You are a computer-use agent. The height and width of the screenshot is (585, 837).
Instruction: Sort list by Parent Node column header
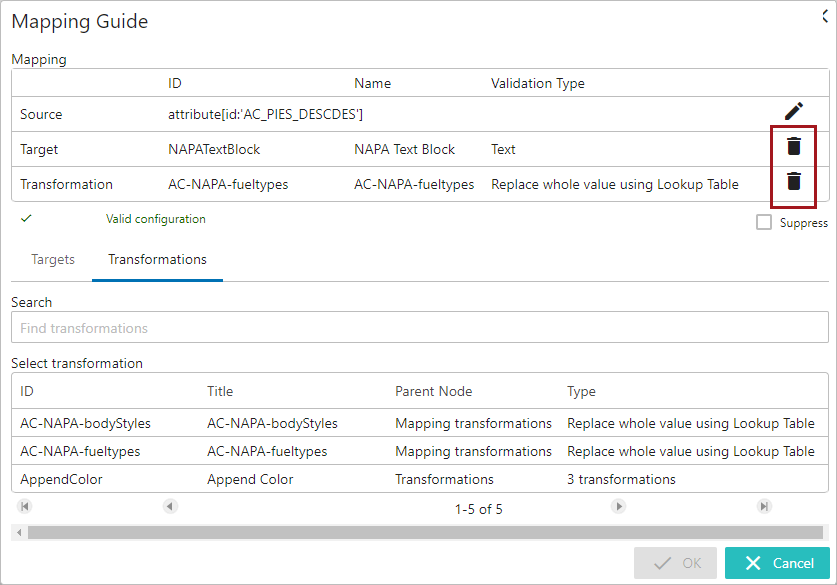433,391
